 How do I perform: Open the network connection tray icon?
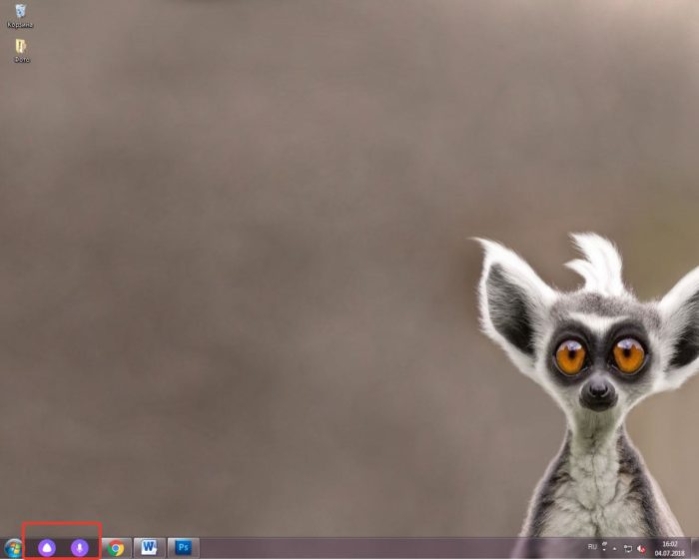click(628, 548)
